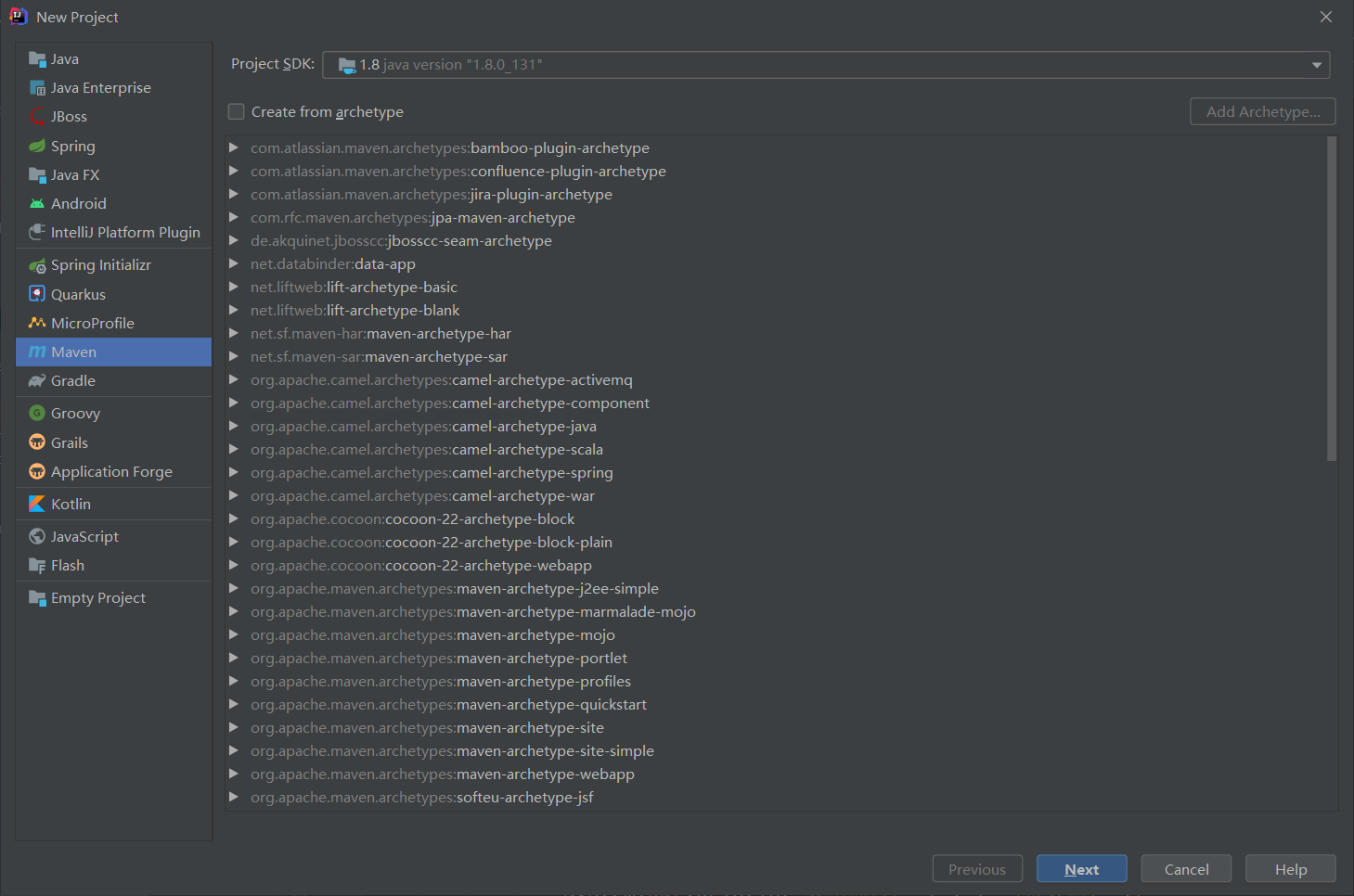Viewport: 1354px width, 896px height.
Task: Click the Spring leaf icon
Action: (x=37, y=146)
